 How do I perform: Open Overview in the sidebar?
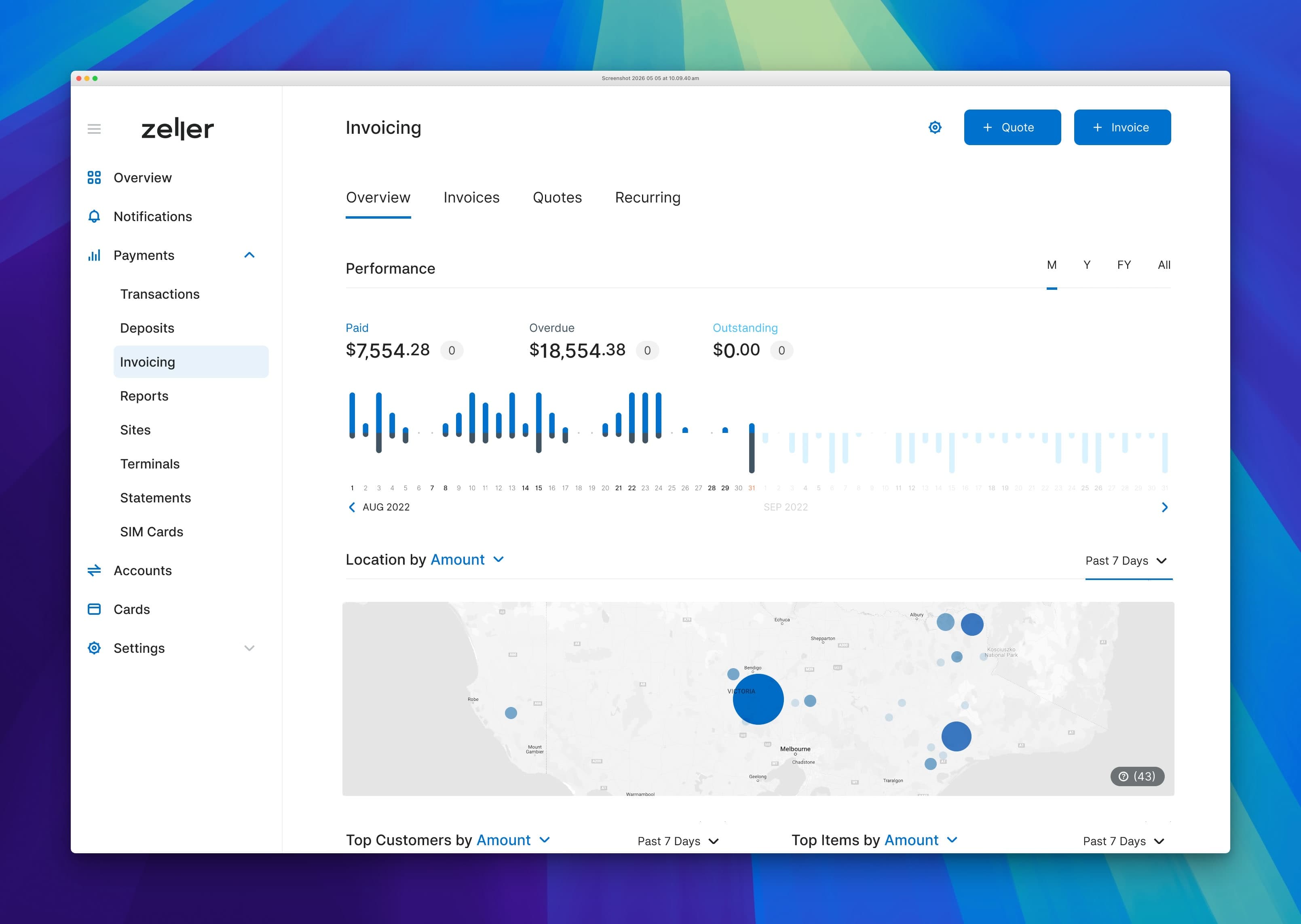pos(142,177)
